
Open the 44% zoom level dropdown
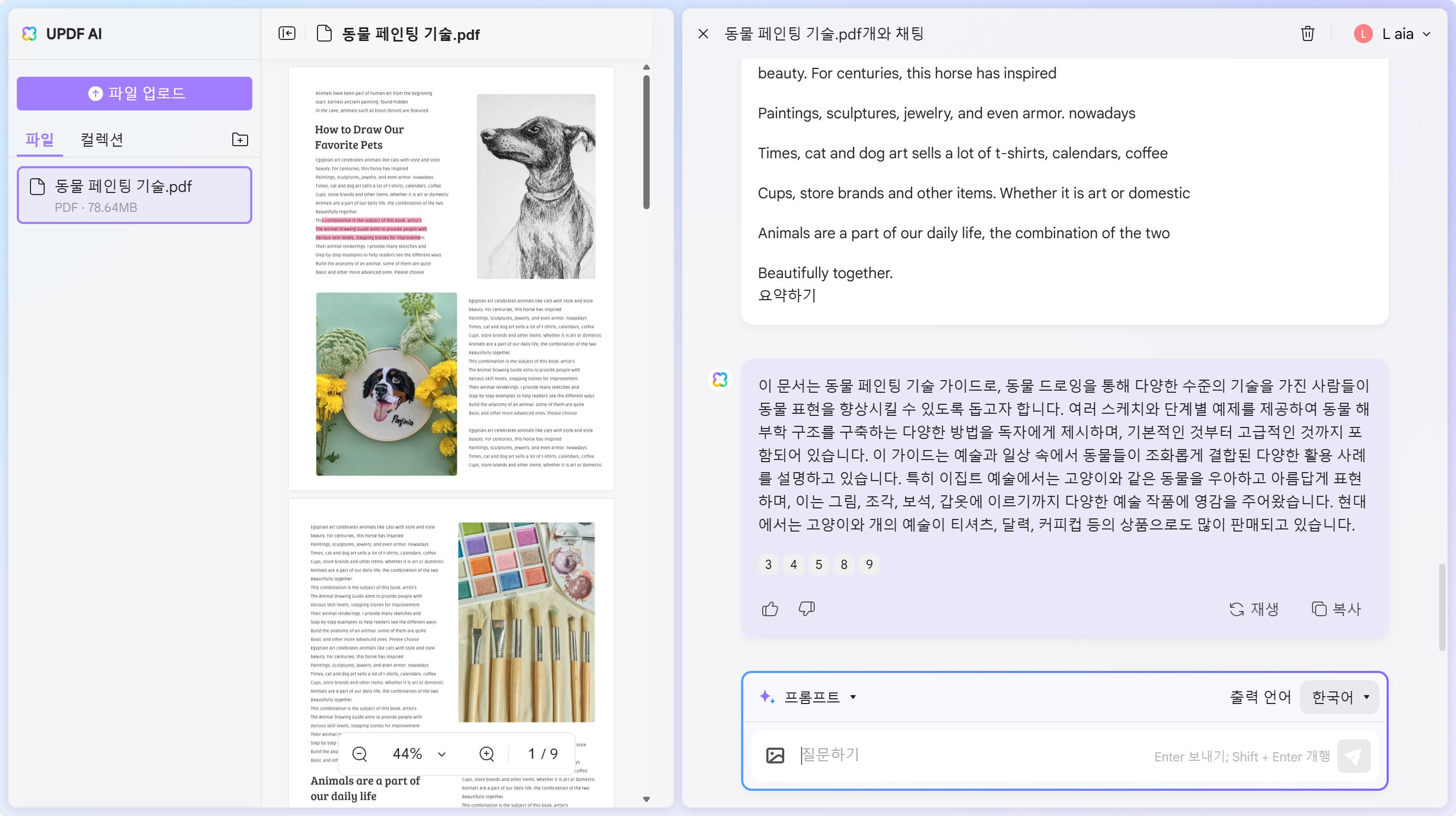(419, 754)
